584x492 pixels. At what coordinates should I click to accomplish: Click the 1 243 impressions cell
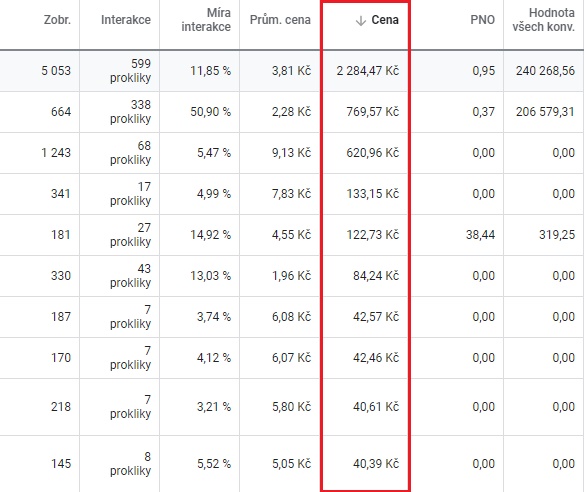coord(56,153)
